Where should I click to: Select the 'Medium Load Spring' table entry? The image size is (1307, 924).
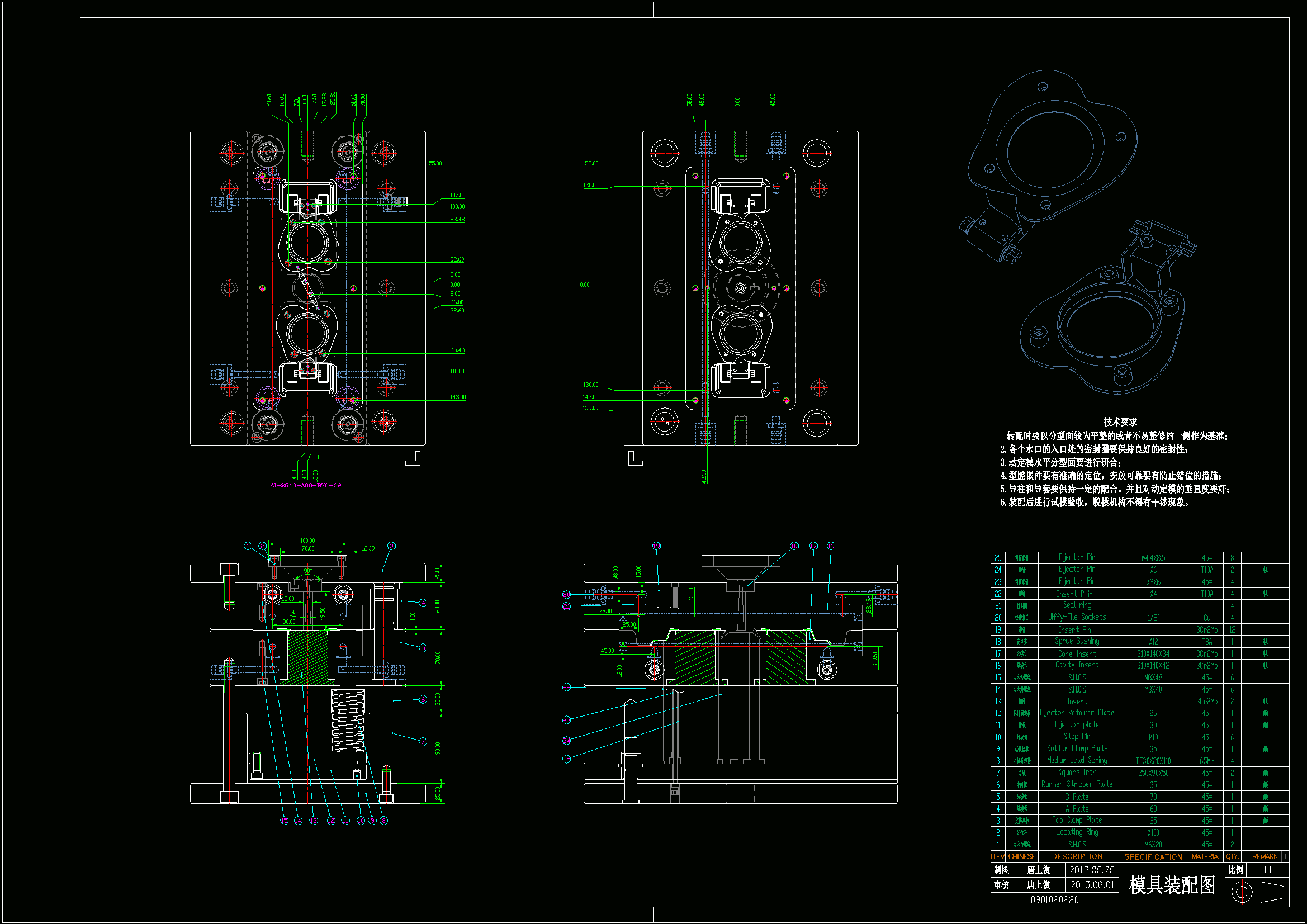click(x=1077, y=761)
